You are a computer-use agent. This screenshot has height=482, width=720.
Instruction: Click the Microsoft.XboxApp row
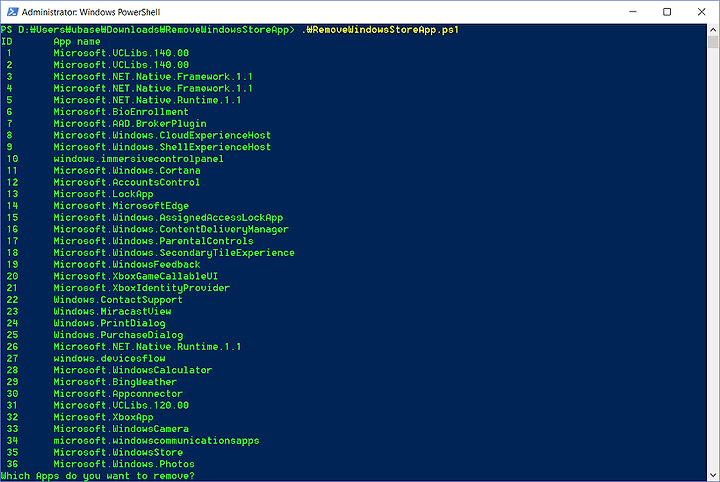coord(103,417)
